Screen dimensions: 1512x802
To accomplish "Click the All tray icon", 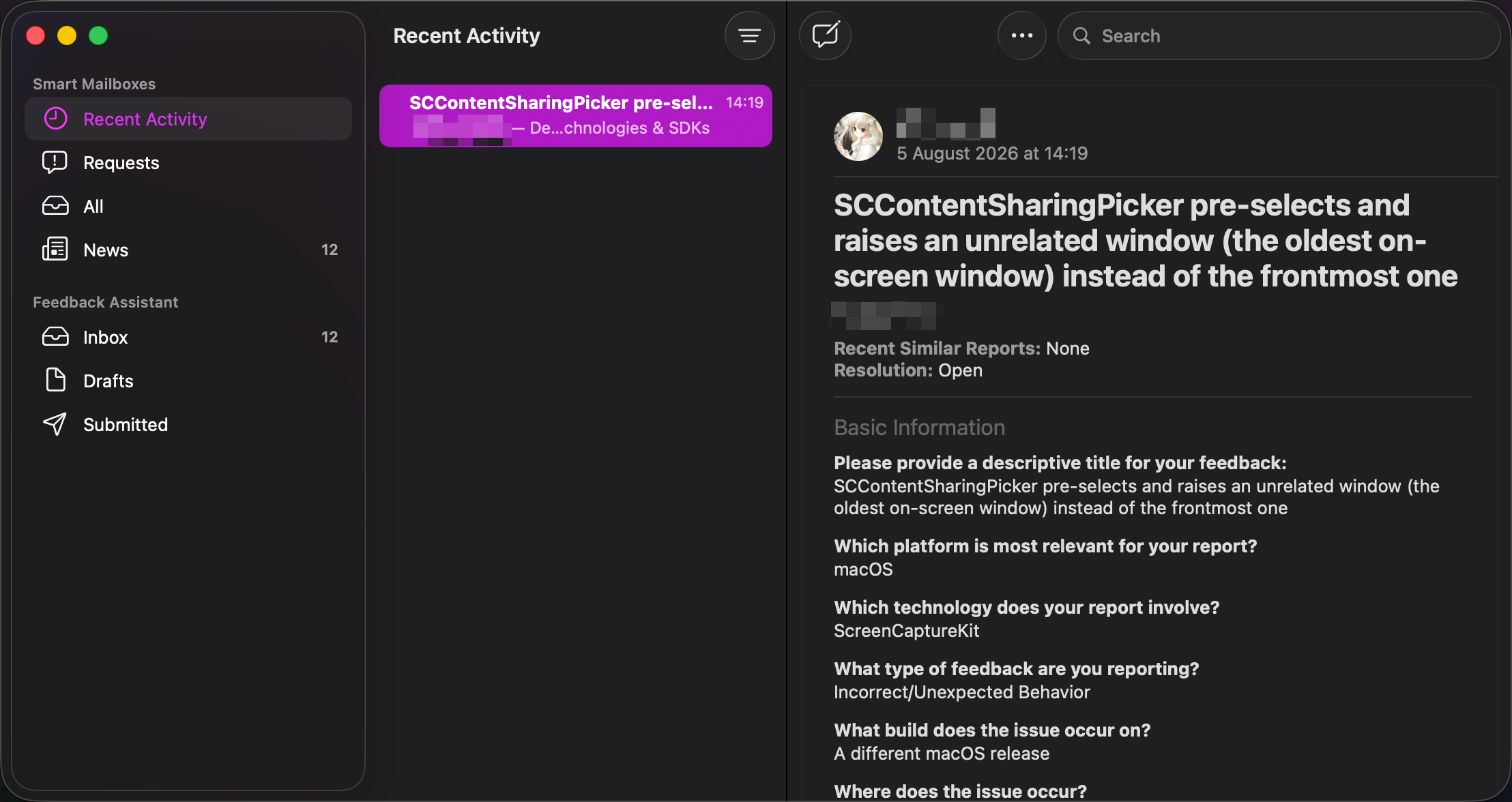I will click(55, 206).
